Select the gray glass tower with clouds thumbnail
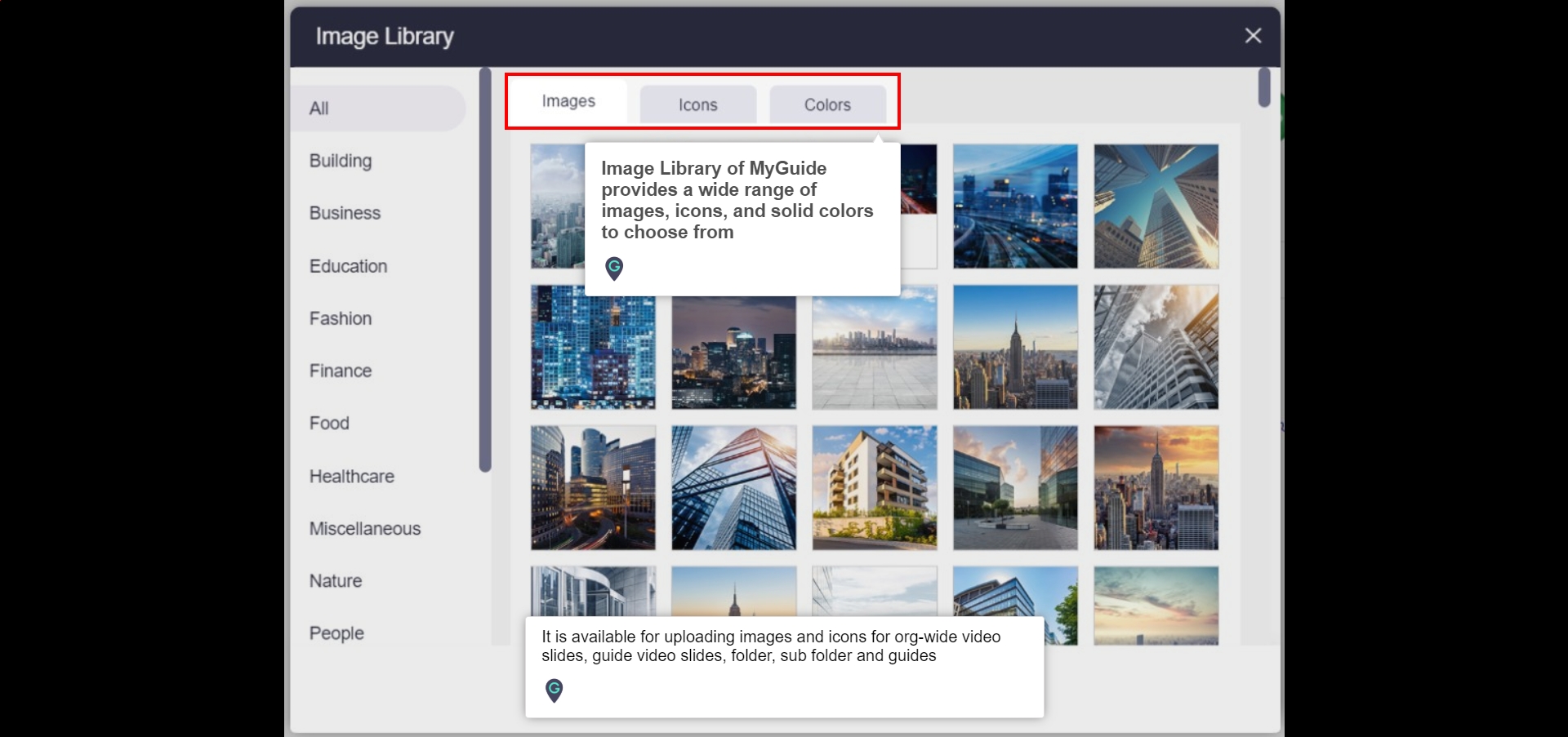1568x737 pixels. (1156, 347)
